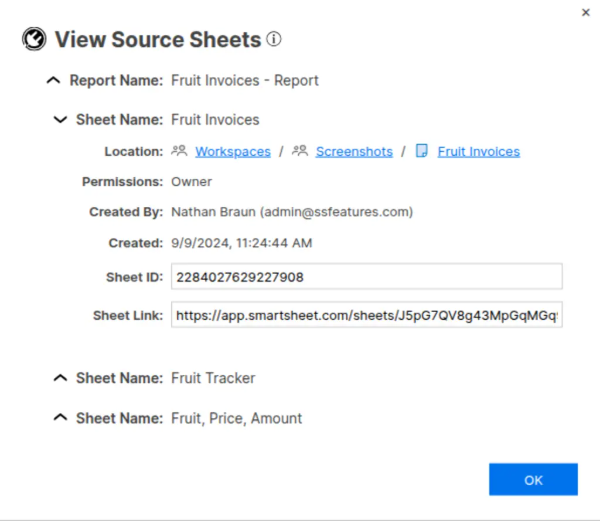Image resolution: width=600 pixels, height=523 pixels.
Task: Select the Sheet Link URL field
Action: coord(367,315)
